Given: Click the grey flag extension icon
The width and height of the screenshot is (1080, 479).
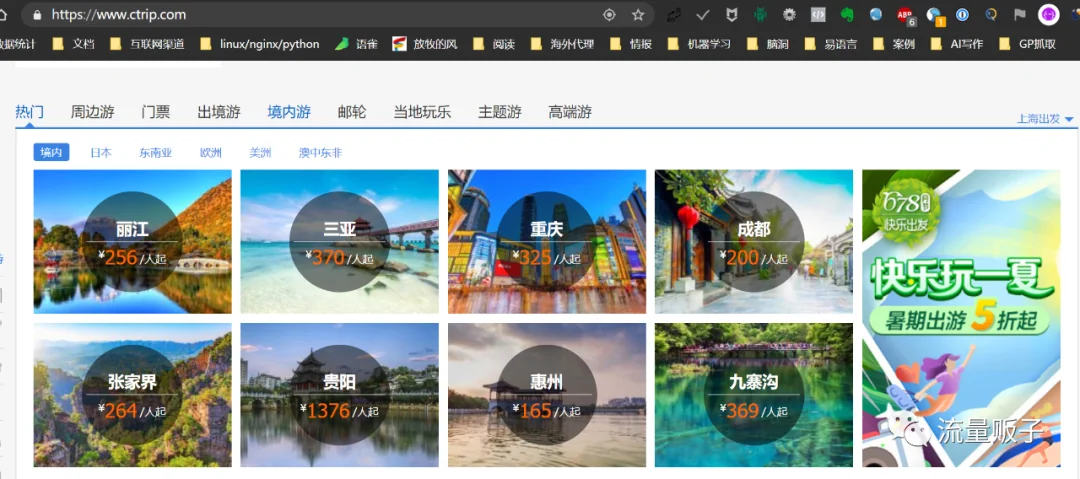Looking at the screenshot, I should click(1019, 14).
